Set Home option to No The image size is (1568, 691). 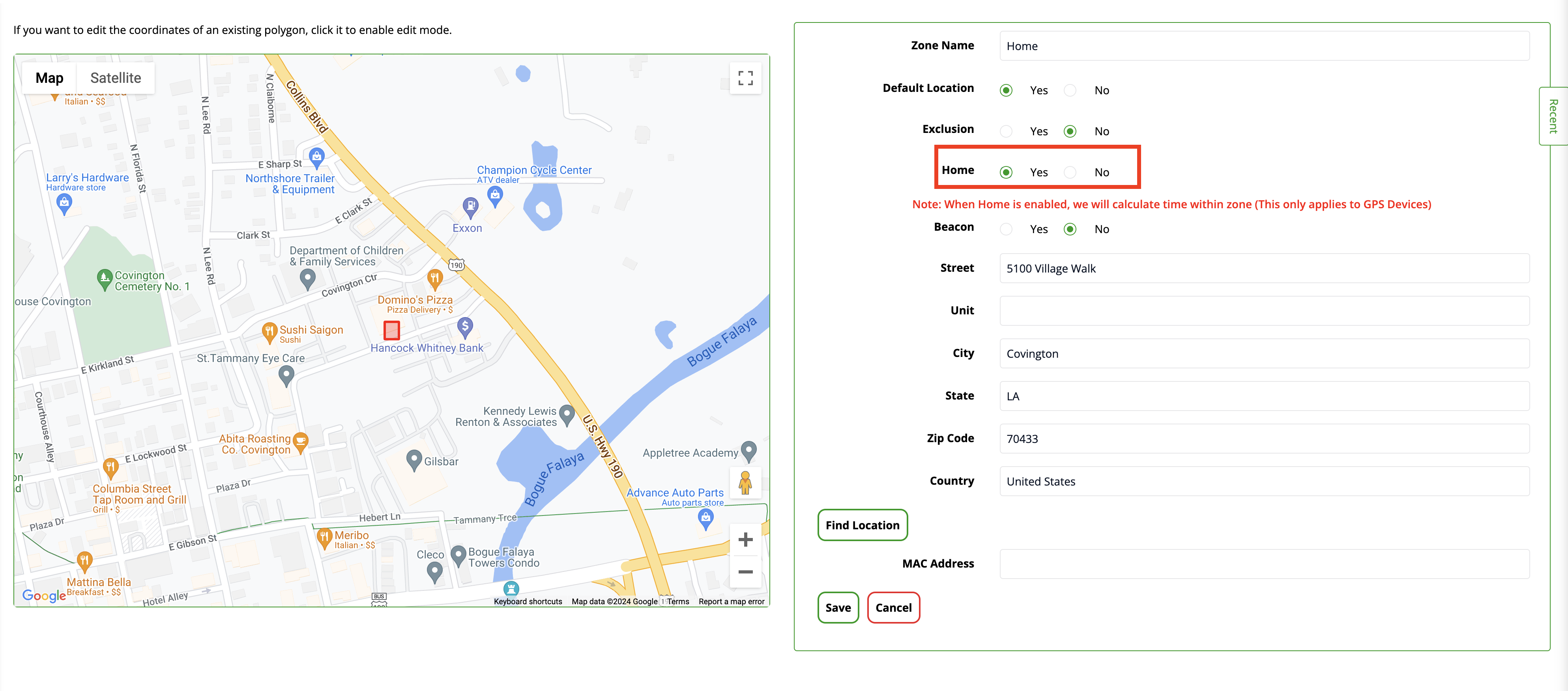click(x=1070, y=173)
